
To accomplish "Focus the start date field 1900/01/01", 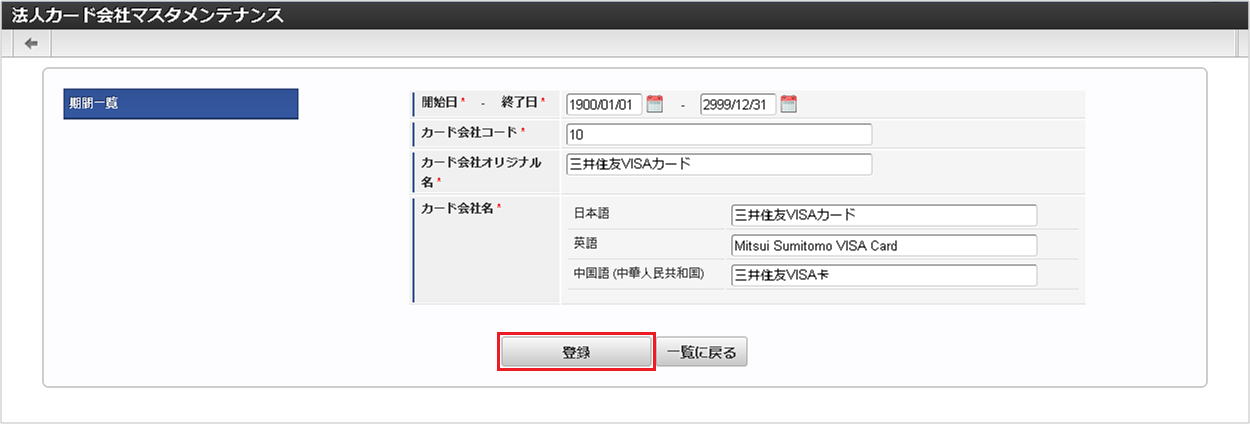I will point(604,104).
